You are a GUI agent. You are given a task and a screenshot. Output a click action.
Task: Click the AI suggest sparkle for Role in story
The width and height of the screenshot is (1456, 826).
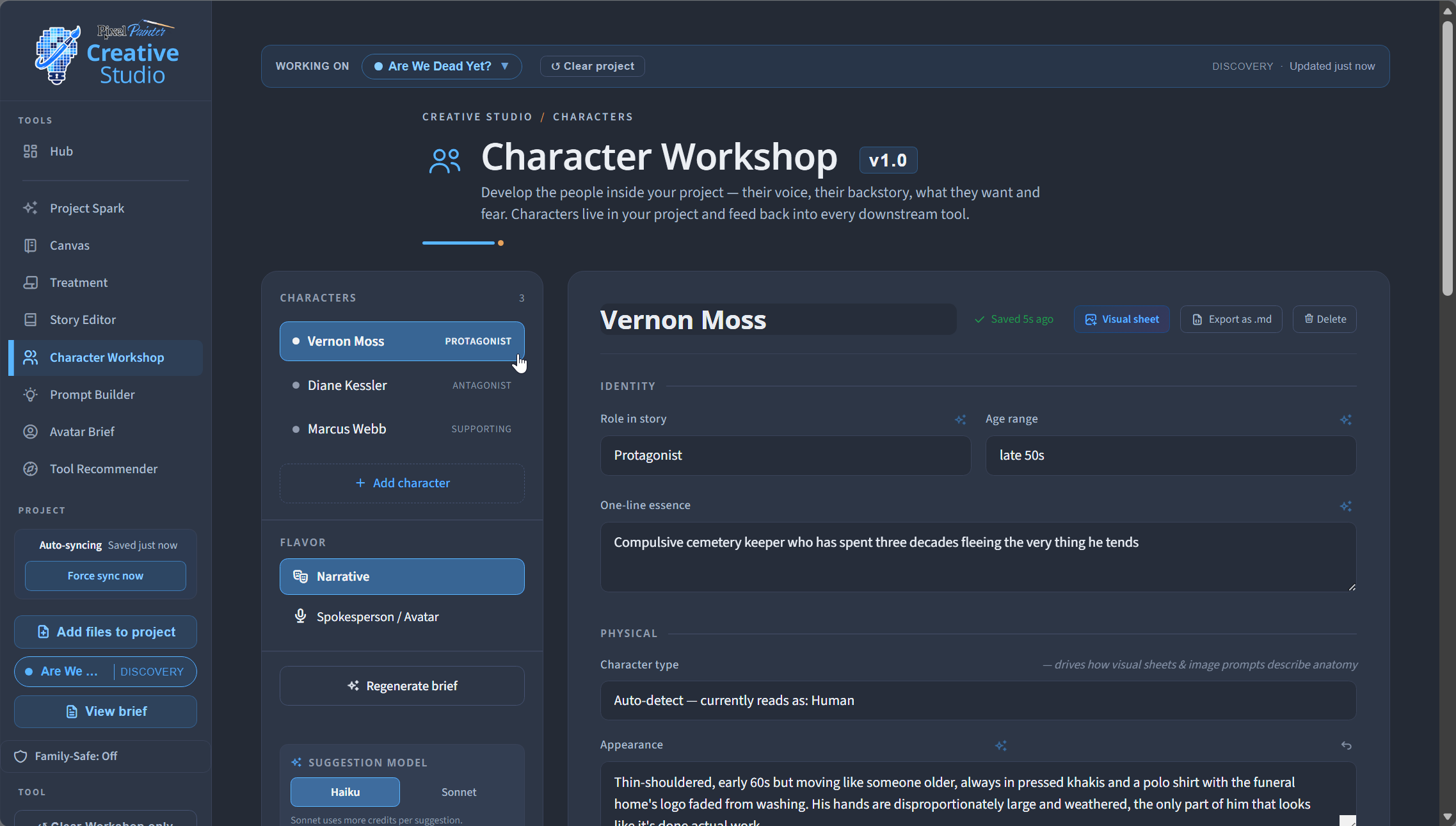[960, 419]
